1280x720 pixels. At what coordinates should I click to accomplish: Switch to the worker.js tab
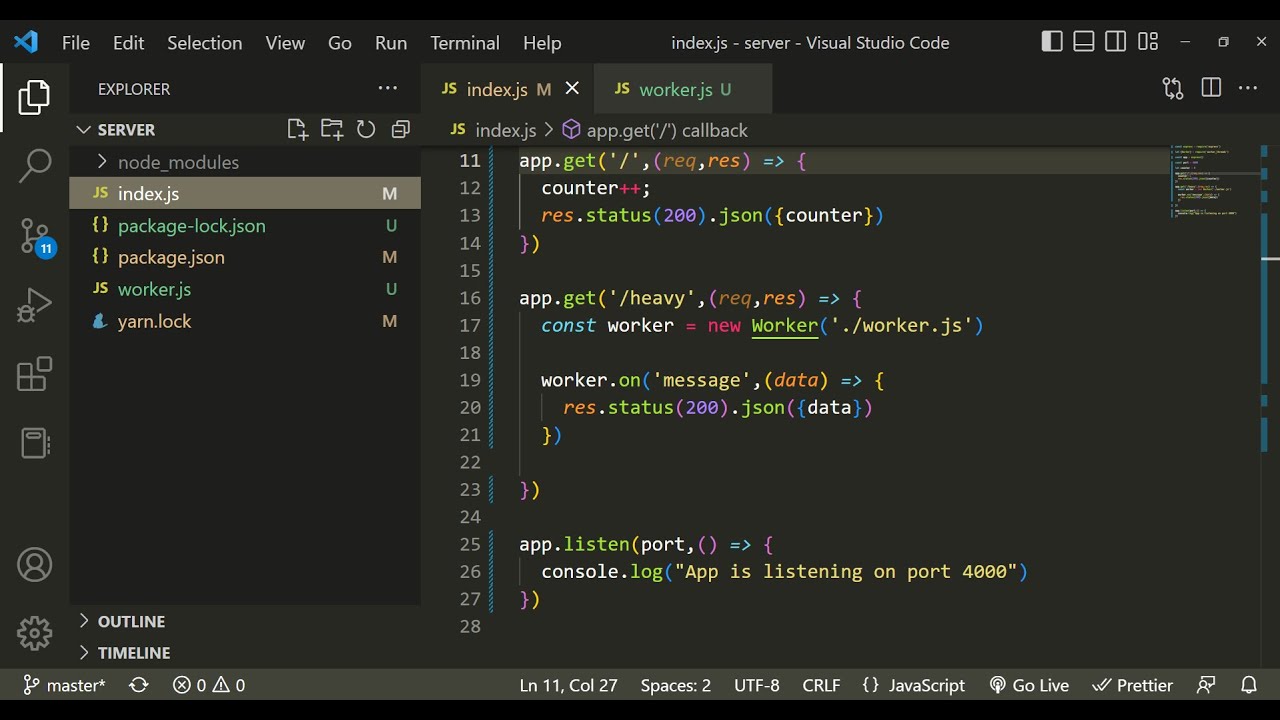coord(675,89)
